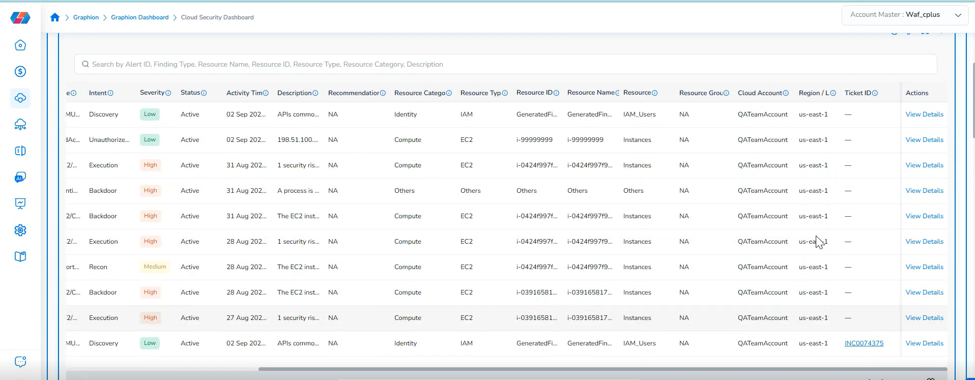Click the alert search input field

(x=506, y=64)
